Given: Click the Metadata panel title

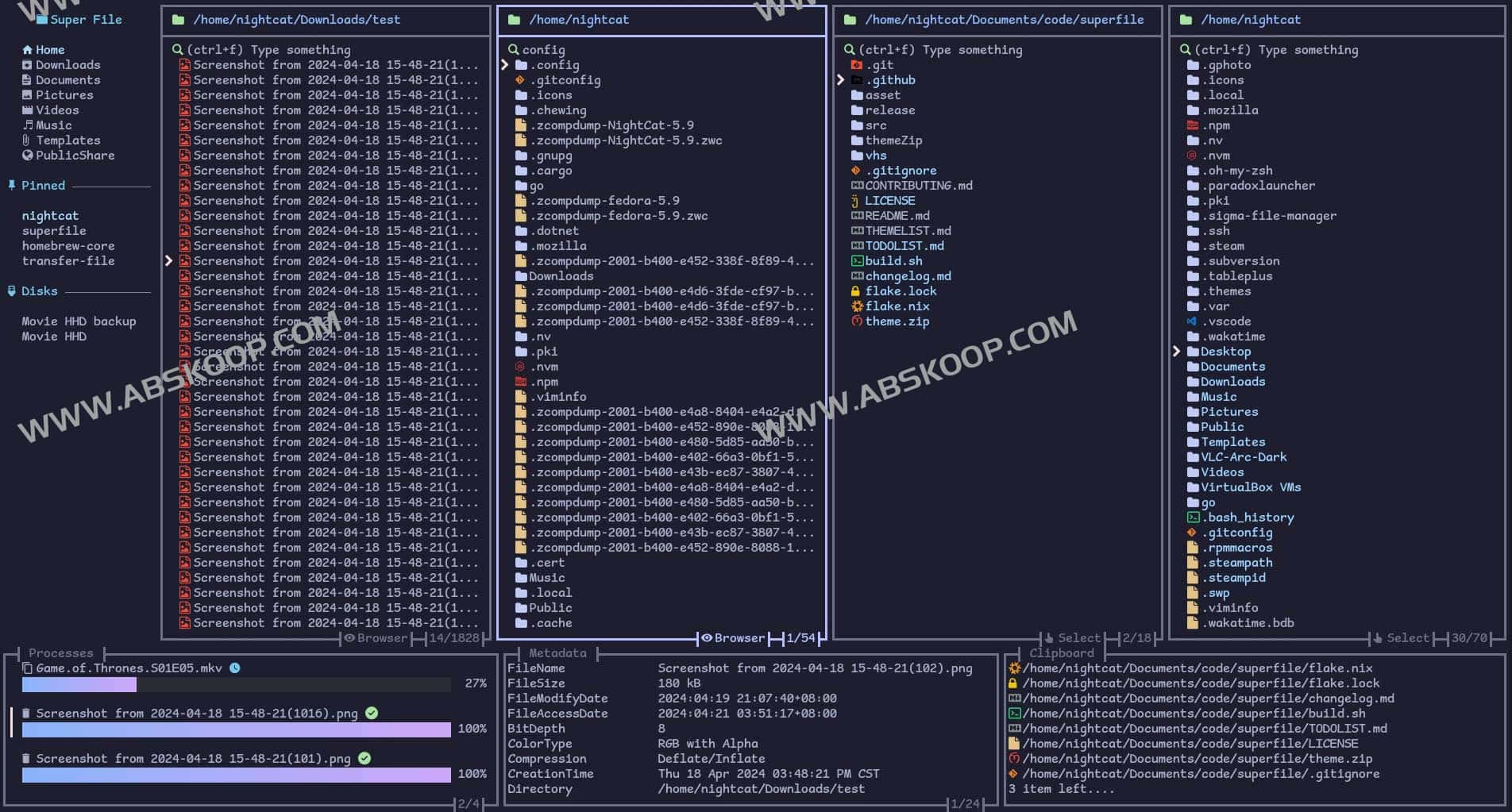Looking at the screenshot, I should (x=556, y=652).
